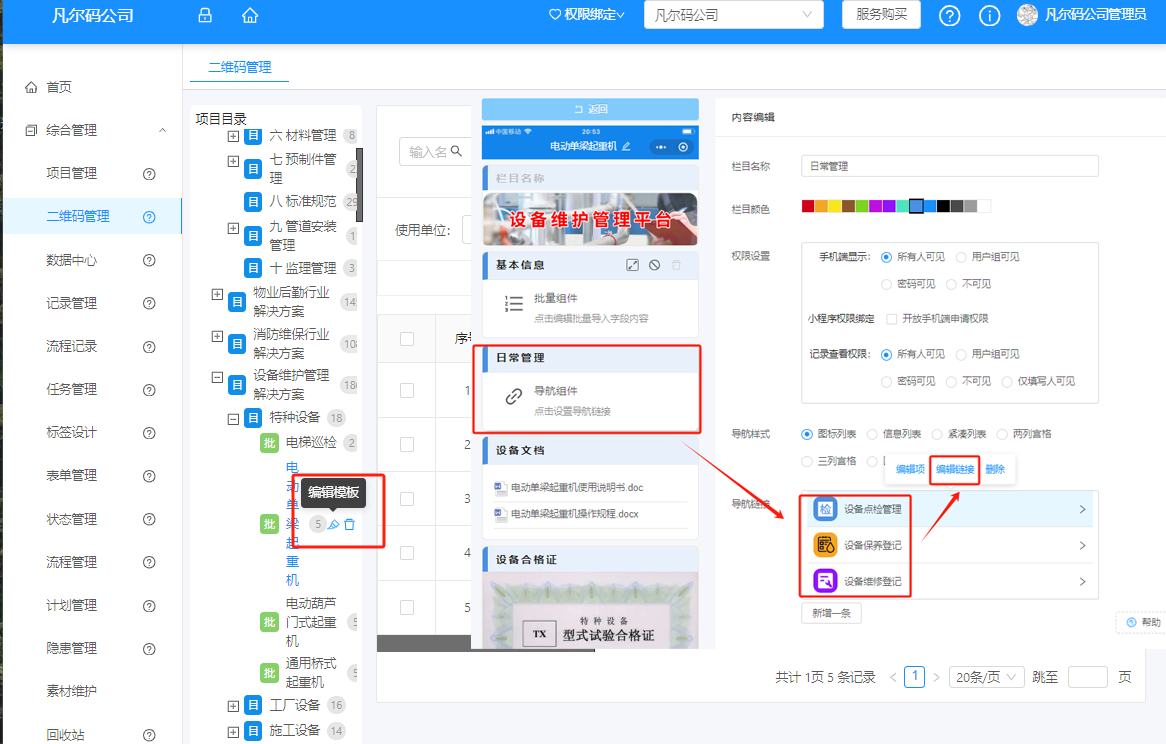Click the lock icon in top bar
Viewport: 1166px width, 744px height.
[205, 15]
